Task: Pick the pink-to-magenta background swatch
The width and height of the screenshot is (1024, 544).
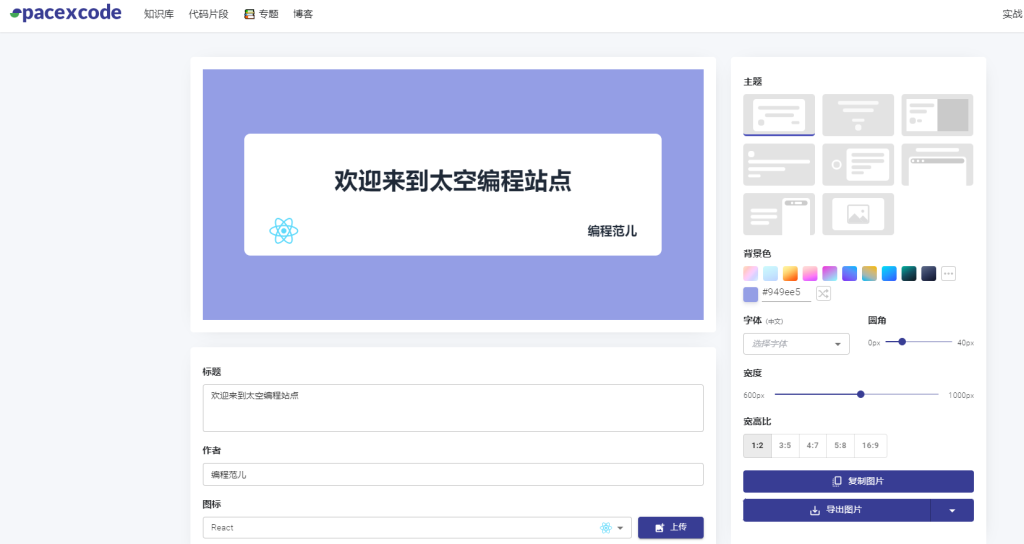Action: [810, 274]
